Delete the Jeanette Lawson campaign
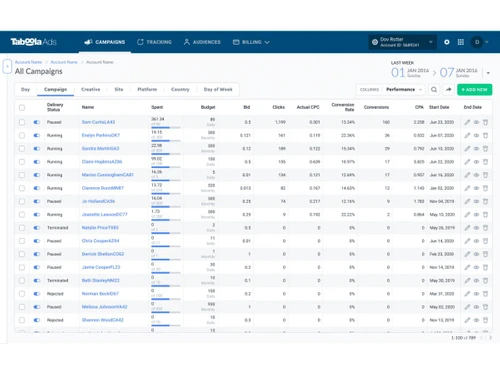 pos(485,215)
